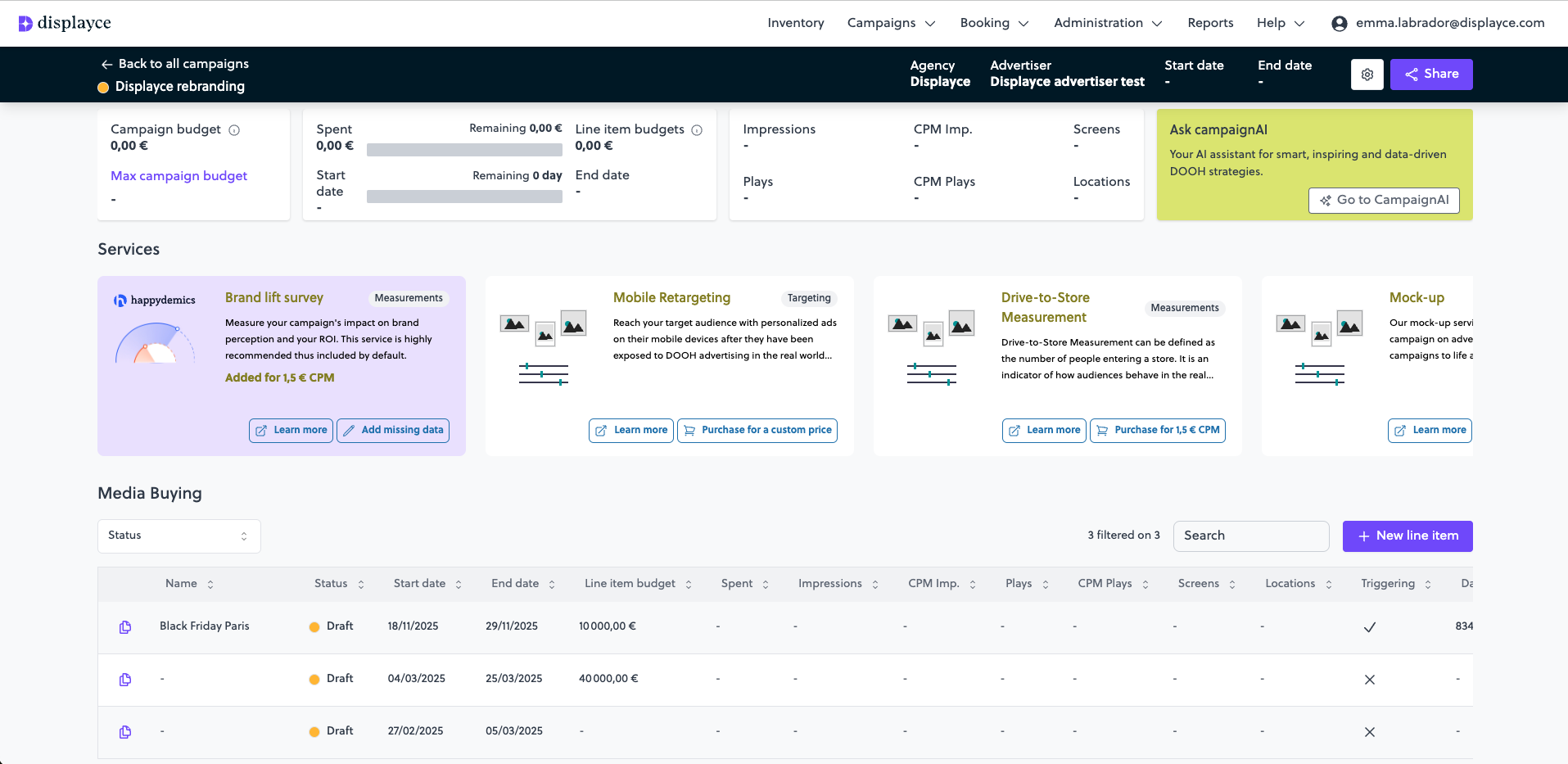This screenshot has height=764, width=1568.
Task: Click the displayce logo in the header
Action: point(65,23)
